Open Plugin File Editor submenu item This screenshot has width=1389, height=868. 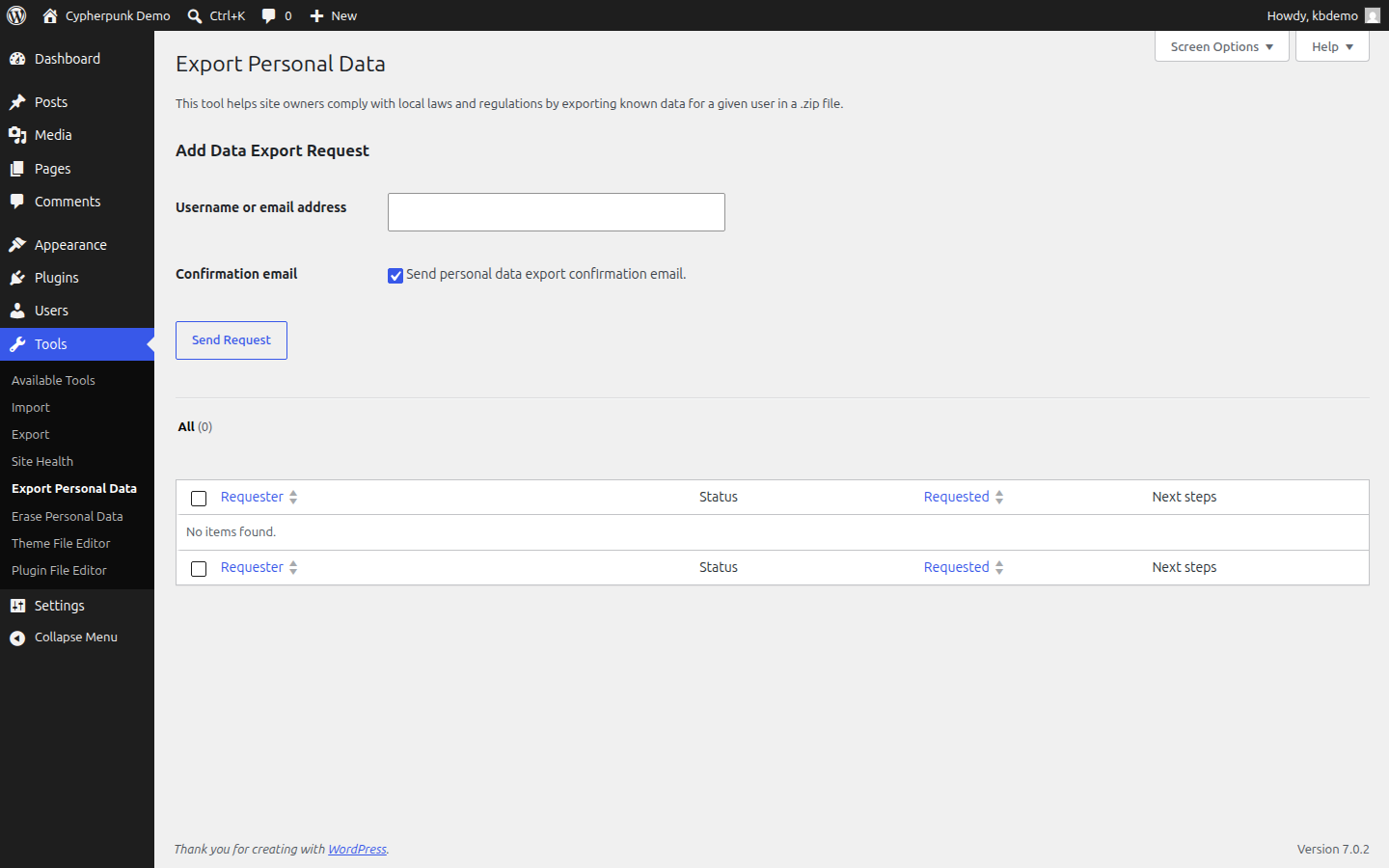(x=59, y=570)
